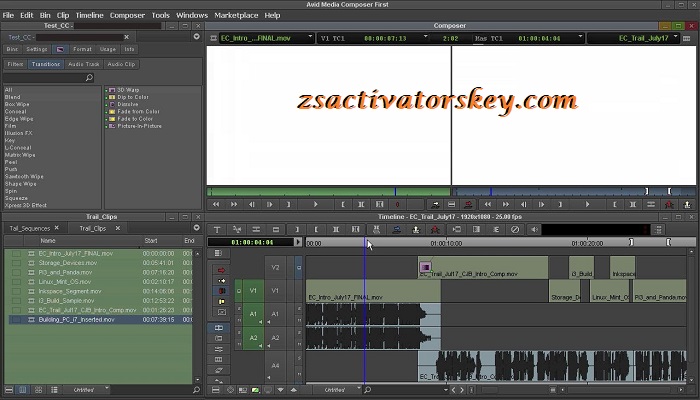This screenshot has width=700, height=400.
Task: Open the Marketplace menu
Action: coord(236,15)
